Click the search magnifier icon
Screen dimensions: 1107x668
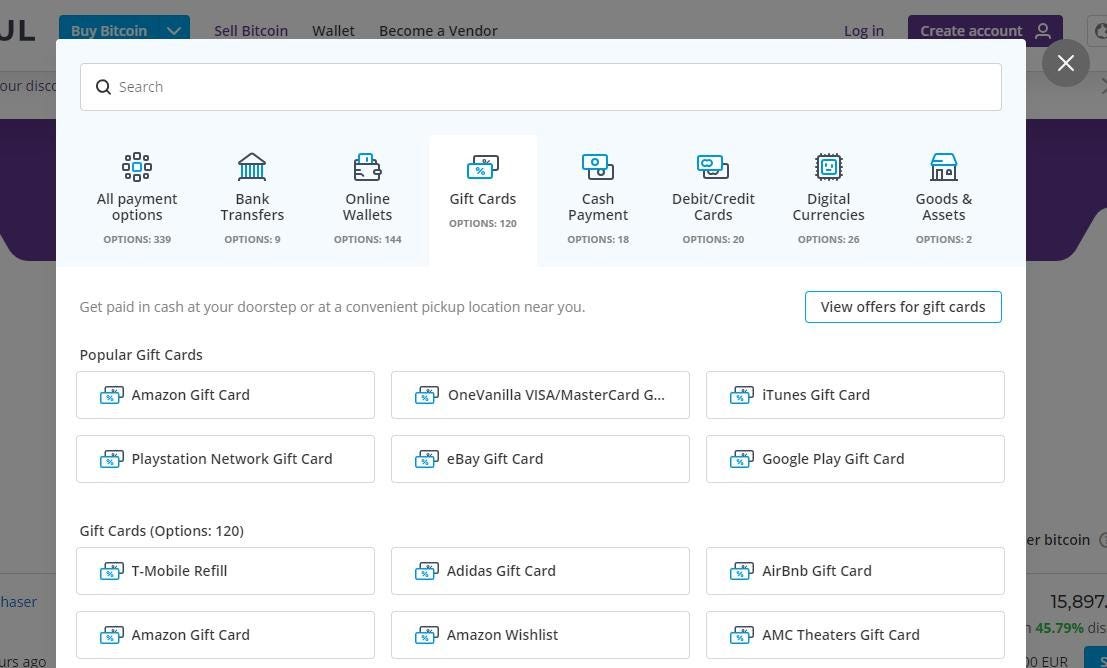click(103, 87)
